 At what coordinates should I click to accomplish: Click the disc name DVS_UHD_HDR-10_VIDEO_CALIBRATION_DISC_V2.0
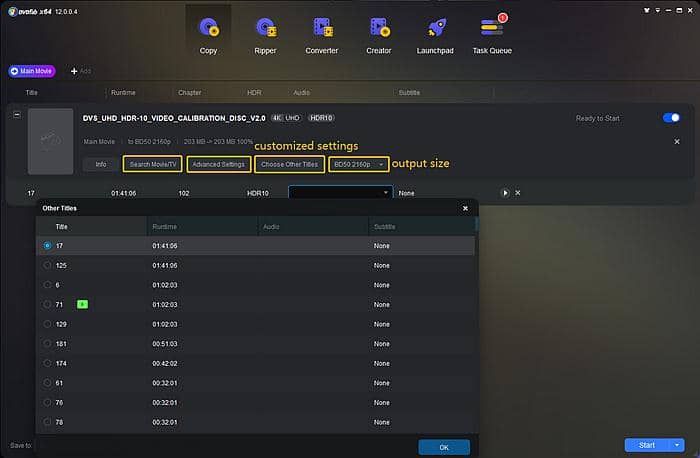(x=174, y=118)
